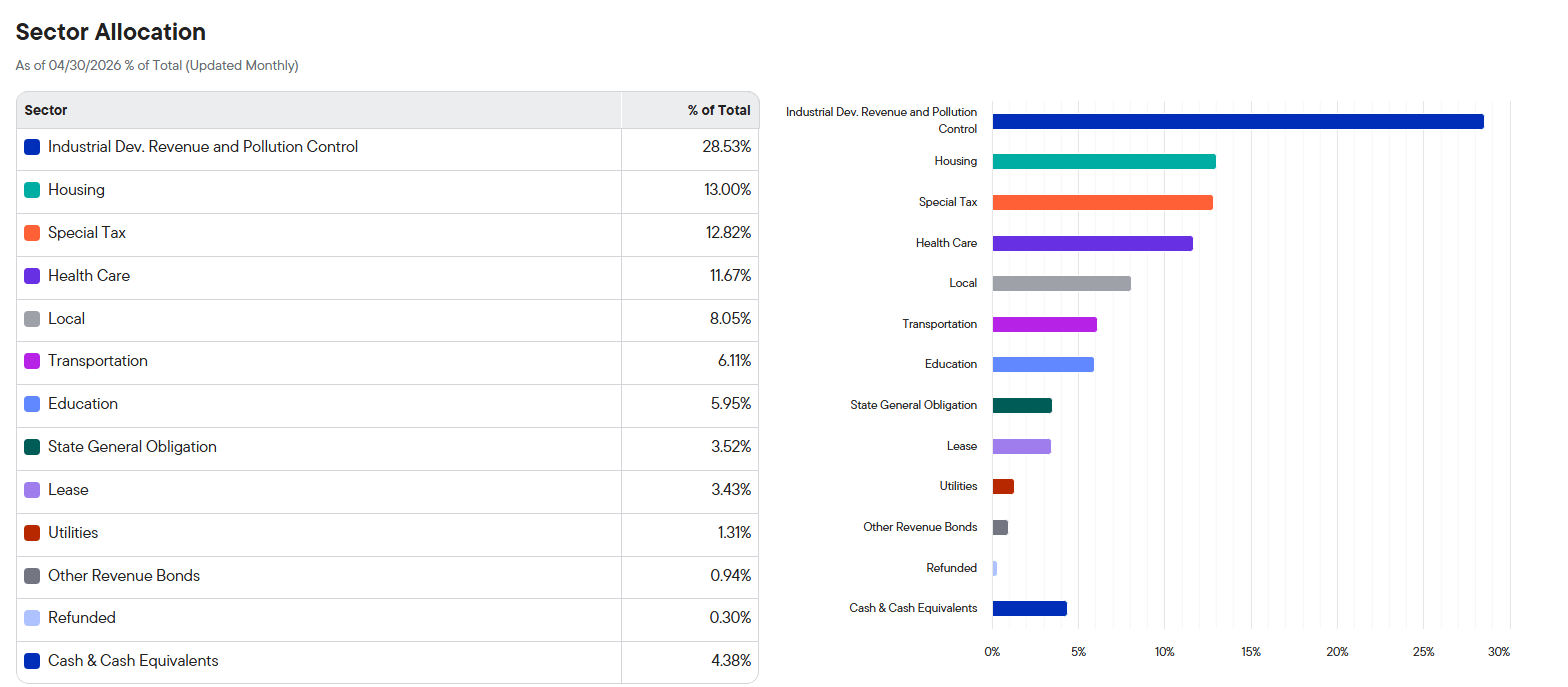The height and width of the screenshot is (687, 1568).
Task: Select the Local gray bar in chart
Action: (x=1061, y=283)
